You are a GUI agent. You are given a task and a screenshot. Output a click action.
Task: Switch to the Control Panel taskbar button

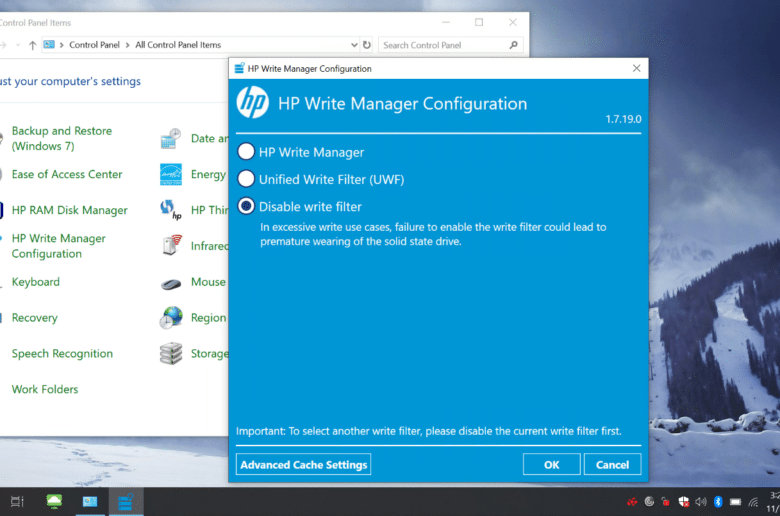(90, 501)
